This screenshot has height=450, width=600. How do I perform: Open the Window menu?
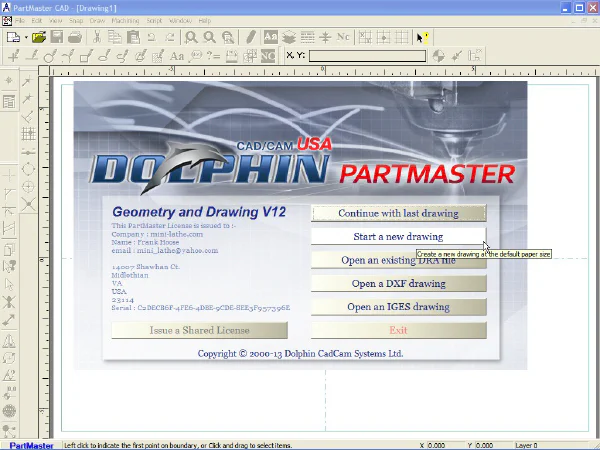[180, 21]
